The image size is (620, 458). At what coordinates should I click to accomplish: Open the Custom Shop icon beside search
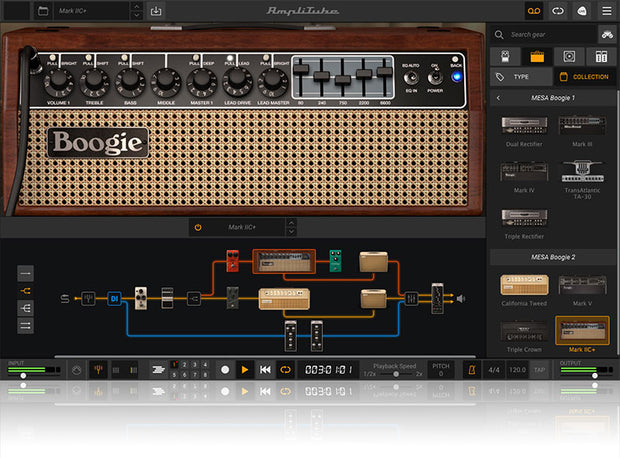click(x=607, y=35)
